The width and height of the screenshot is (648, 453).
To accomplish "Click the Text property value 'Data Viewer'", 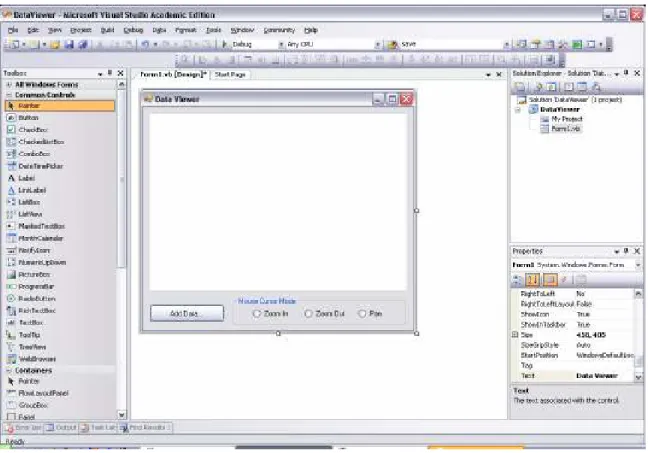I will [x=597, y=376].
